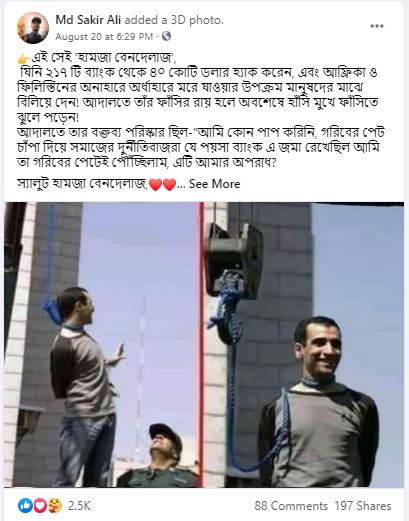Open Md Sakir Ali's profile picture
Viewport: 409px width, 521px height.
tap(33, 28)
